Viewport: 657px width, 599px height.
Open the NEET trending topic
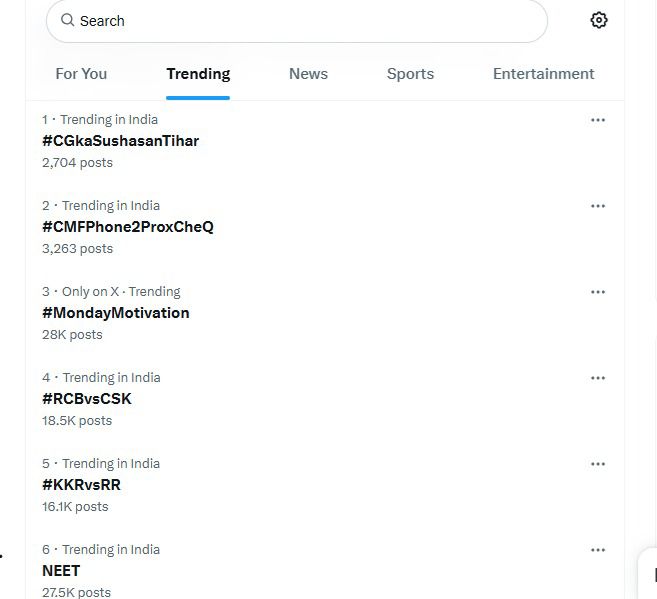point(61,571)
